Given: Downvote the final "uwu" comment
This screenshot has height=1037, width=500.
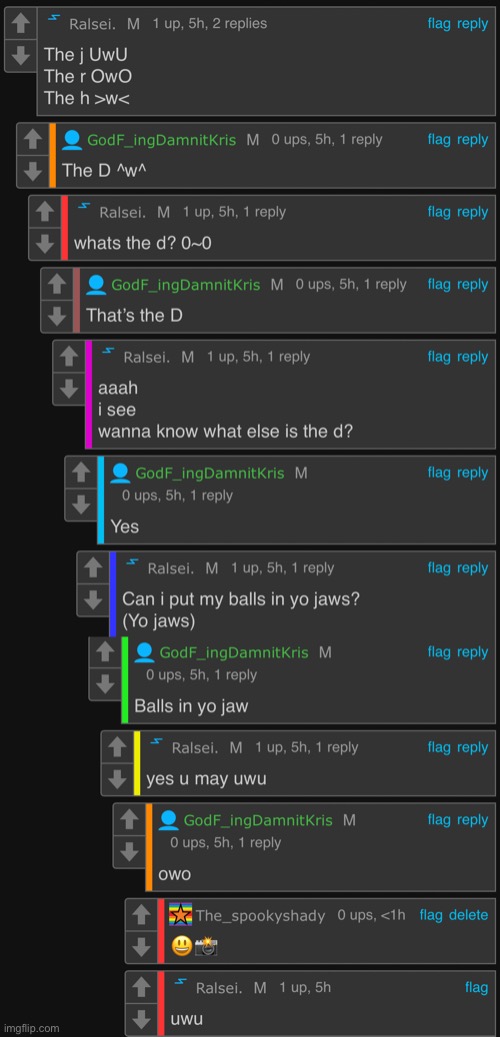Looking at the screenshot, I should point(141,1019).
